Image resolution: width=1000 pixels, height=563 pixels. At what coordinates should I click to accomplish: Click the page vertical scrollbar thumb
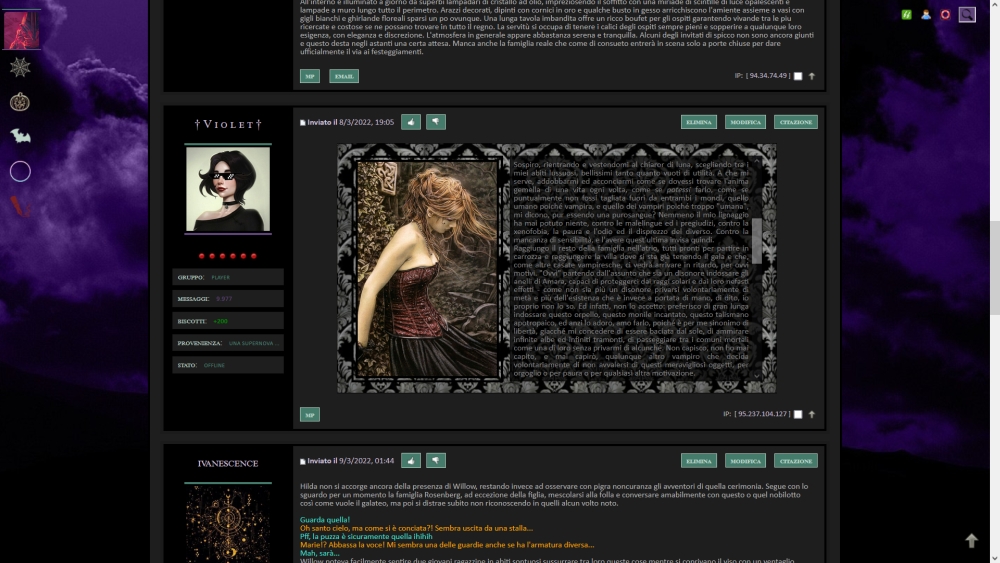pos(995,268)
